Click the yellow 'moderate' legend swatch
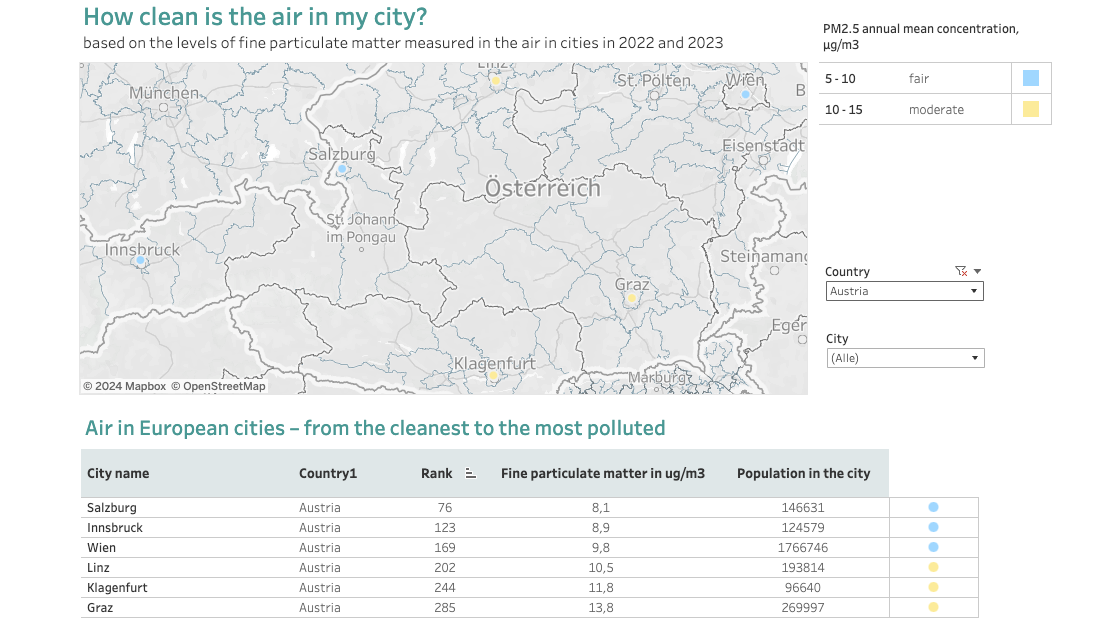The height and width of the screenshot is (622, 1106). coord(1031,109)
